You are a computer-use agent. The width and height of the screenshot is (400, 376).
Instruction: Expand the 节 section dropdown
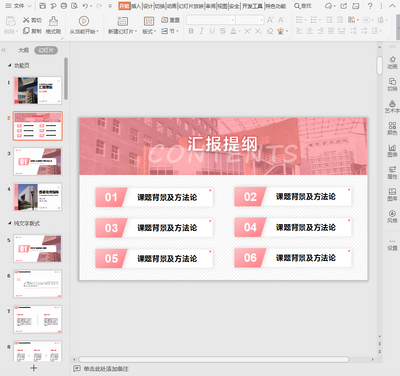point(178,31)
